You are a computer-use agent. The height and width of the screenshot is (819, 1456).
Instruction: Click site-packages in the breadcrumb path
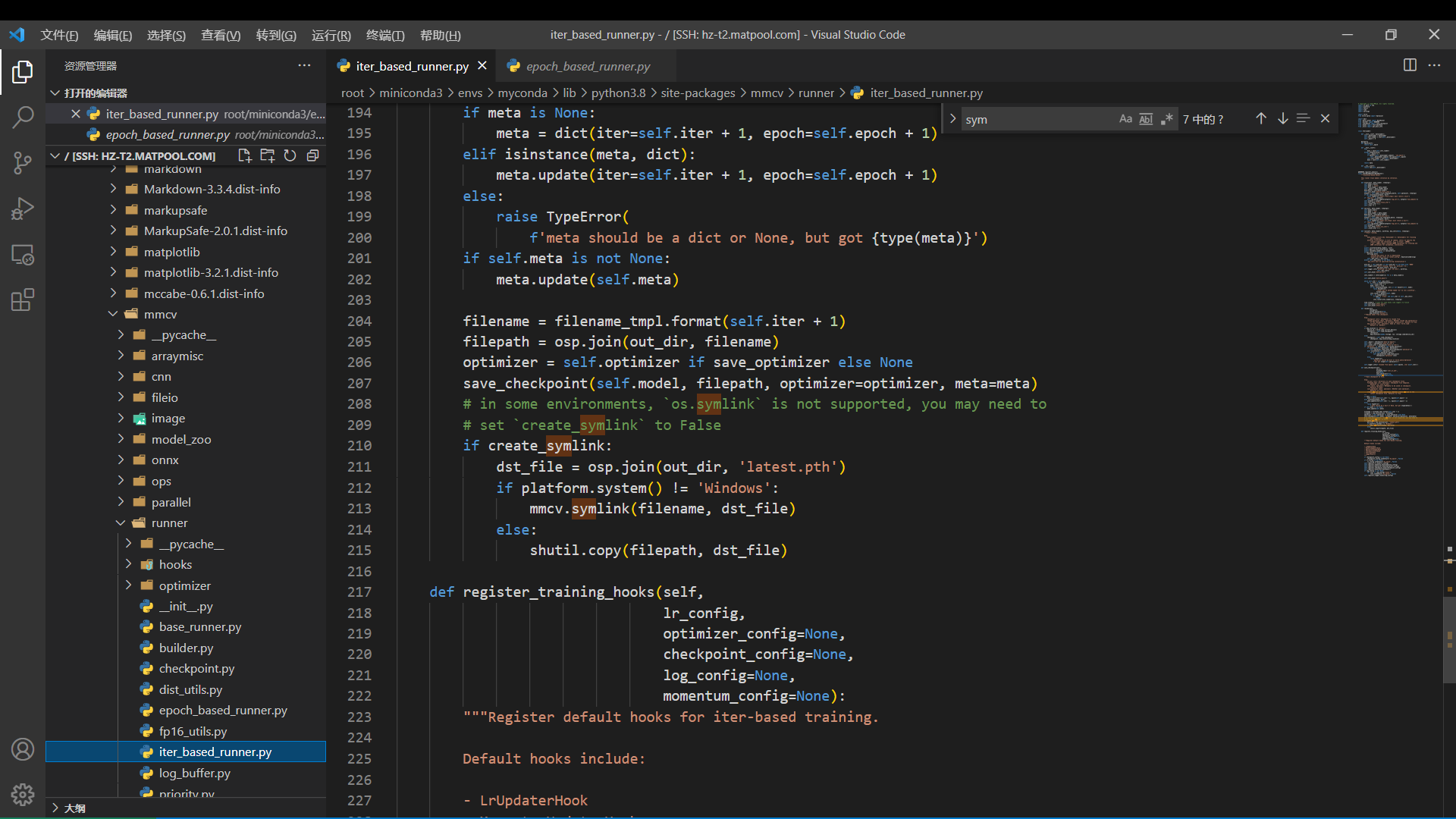click(x=698, y=93)
